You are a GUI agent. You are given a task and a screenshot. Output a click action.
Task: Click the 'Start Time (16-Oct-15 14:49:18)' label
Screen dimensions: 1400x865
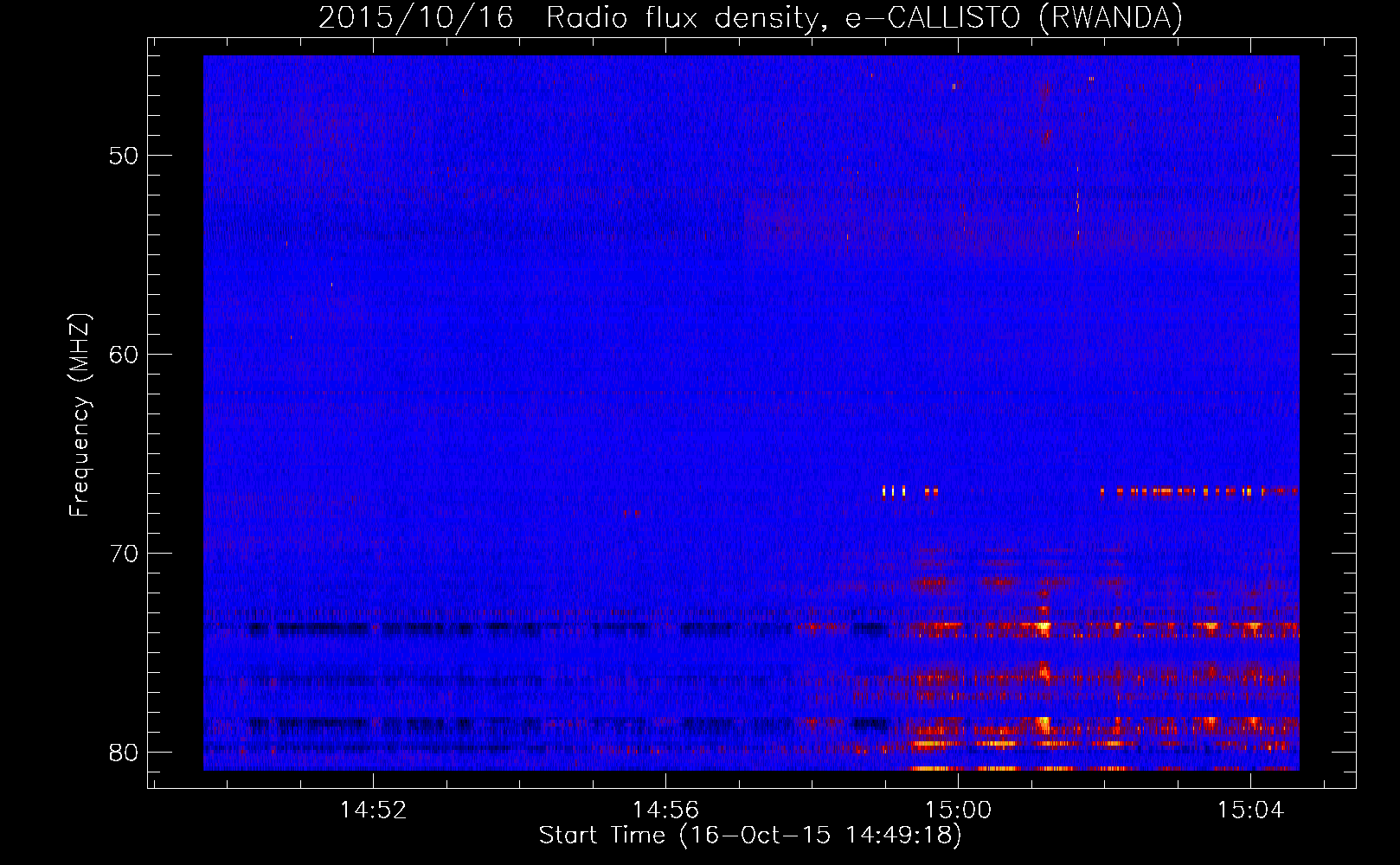(x=750, y=836)
